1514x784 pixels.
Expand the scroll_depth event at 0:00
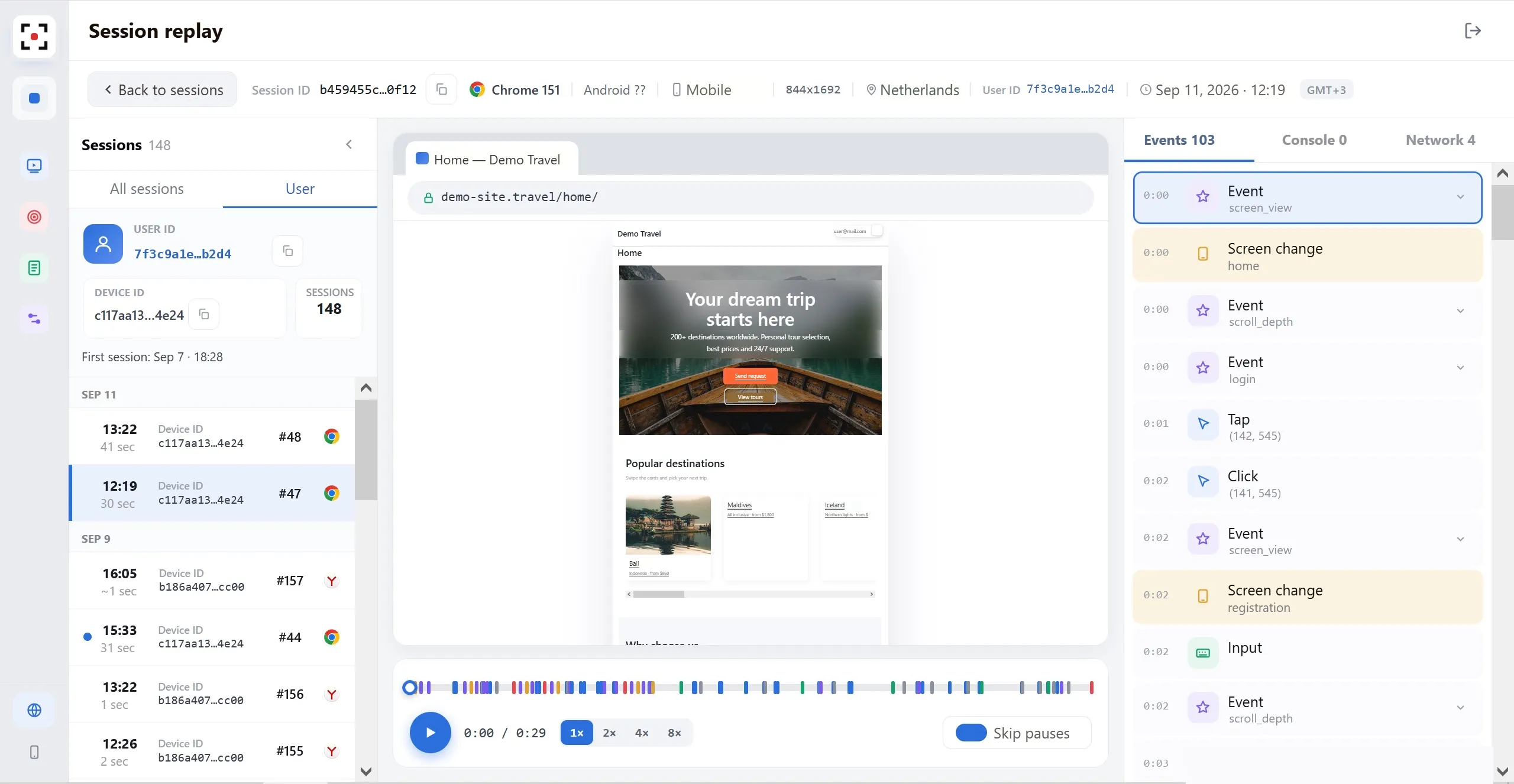(1460, 311)
